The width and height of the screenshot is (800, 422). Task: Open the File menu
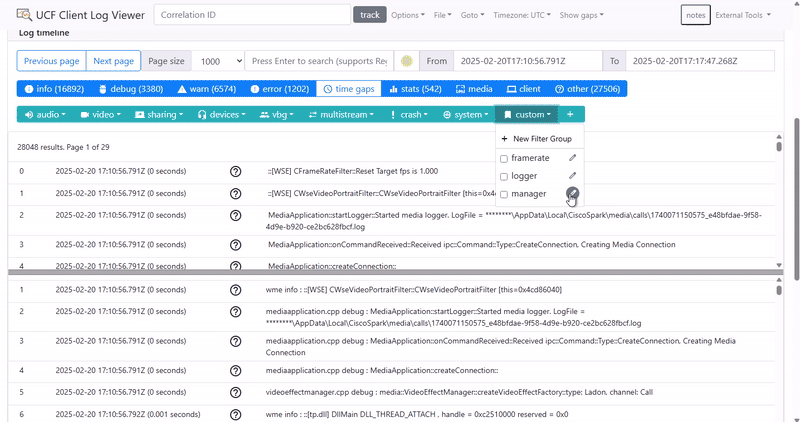442,15
